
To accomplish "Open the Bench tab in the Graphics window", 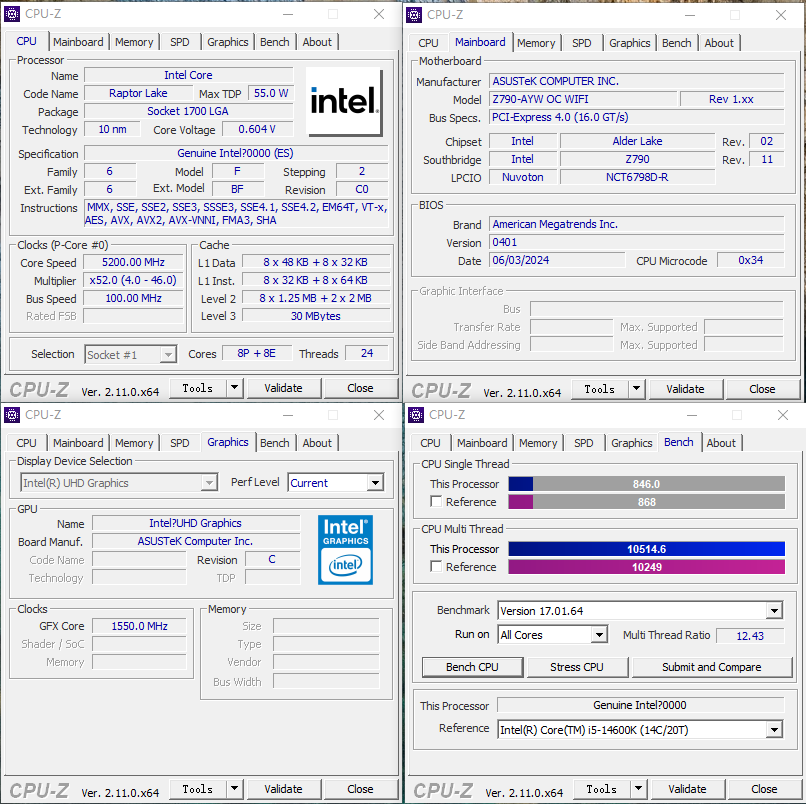I will (274, 443).
